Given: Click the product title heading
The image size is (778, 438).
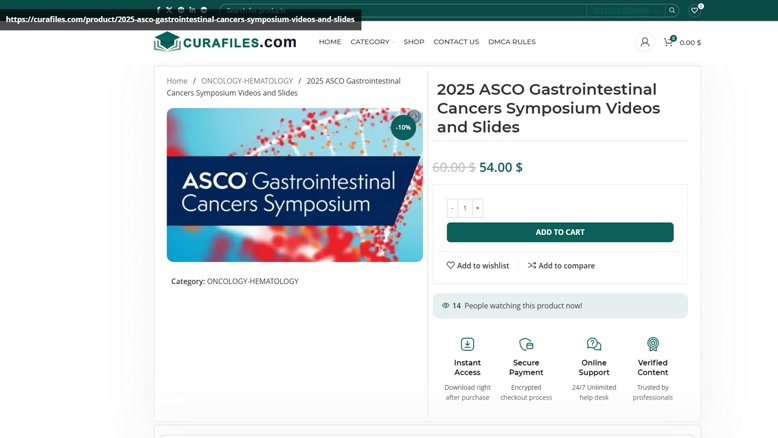Looking at the screenshot, I should click(548, 108).
